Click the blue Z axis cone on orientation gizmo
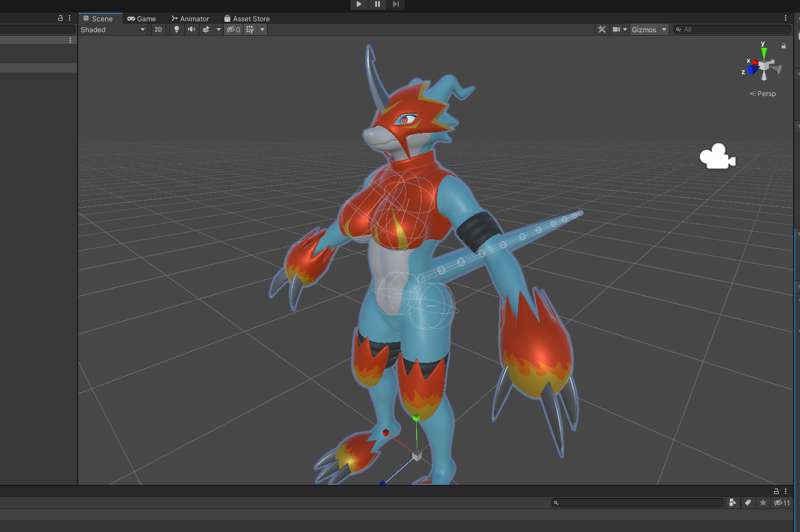This screenshot has height=532, width=800. [752, 70]
